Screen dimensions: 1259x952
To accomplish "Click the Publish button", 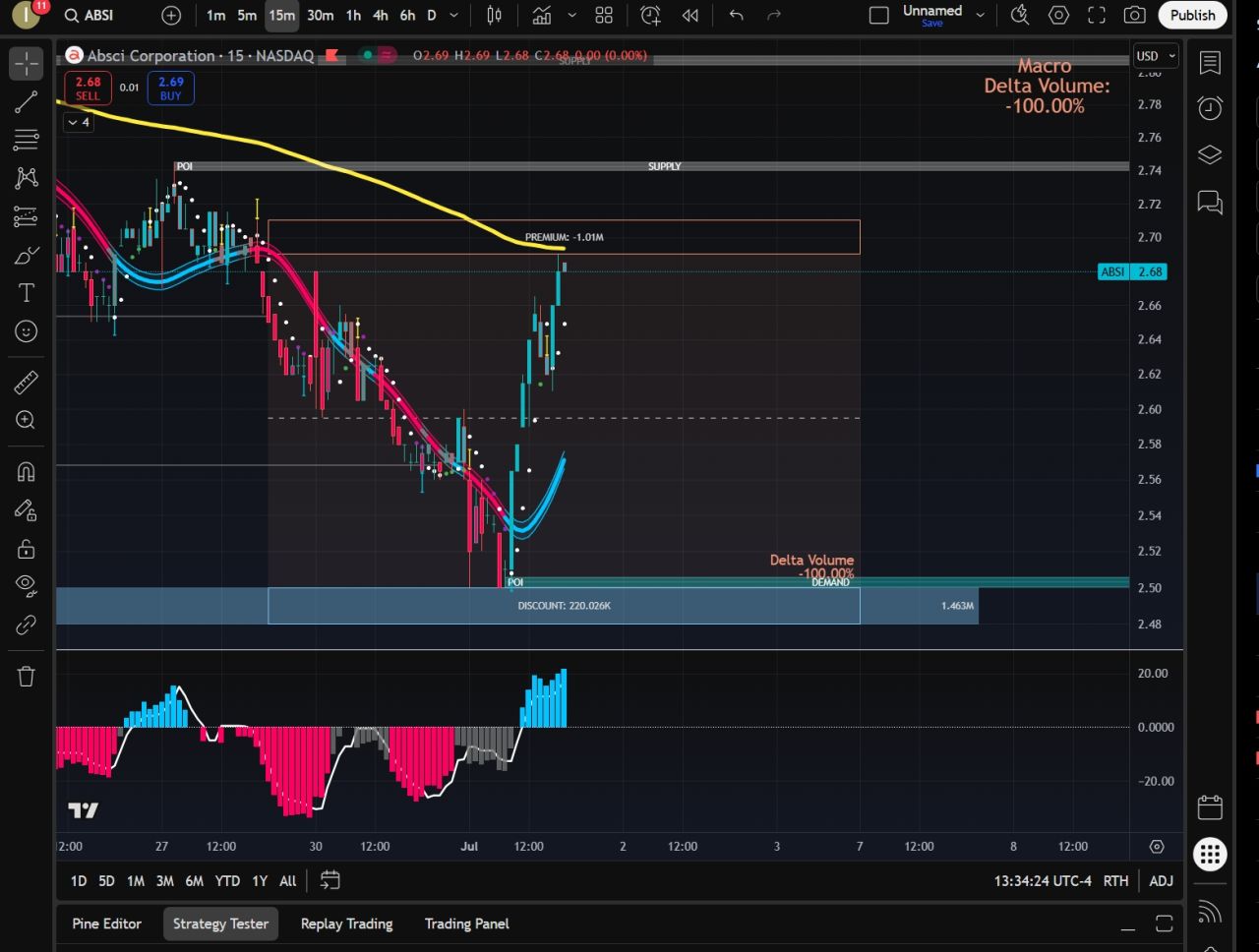I will (1192, 15).
